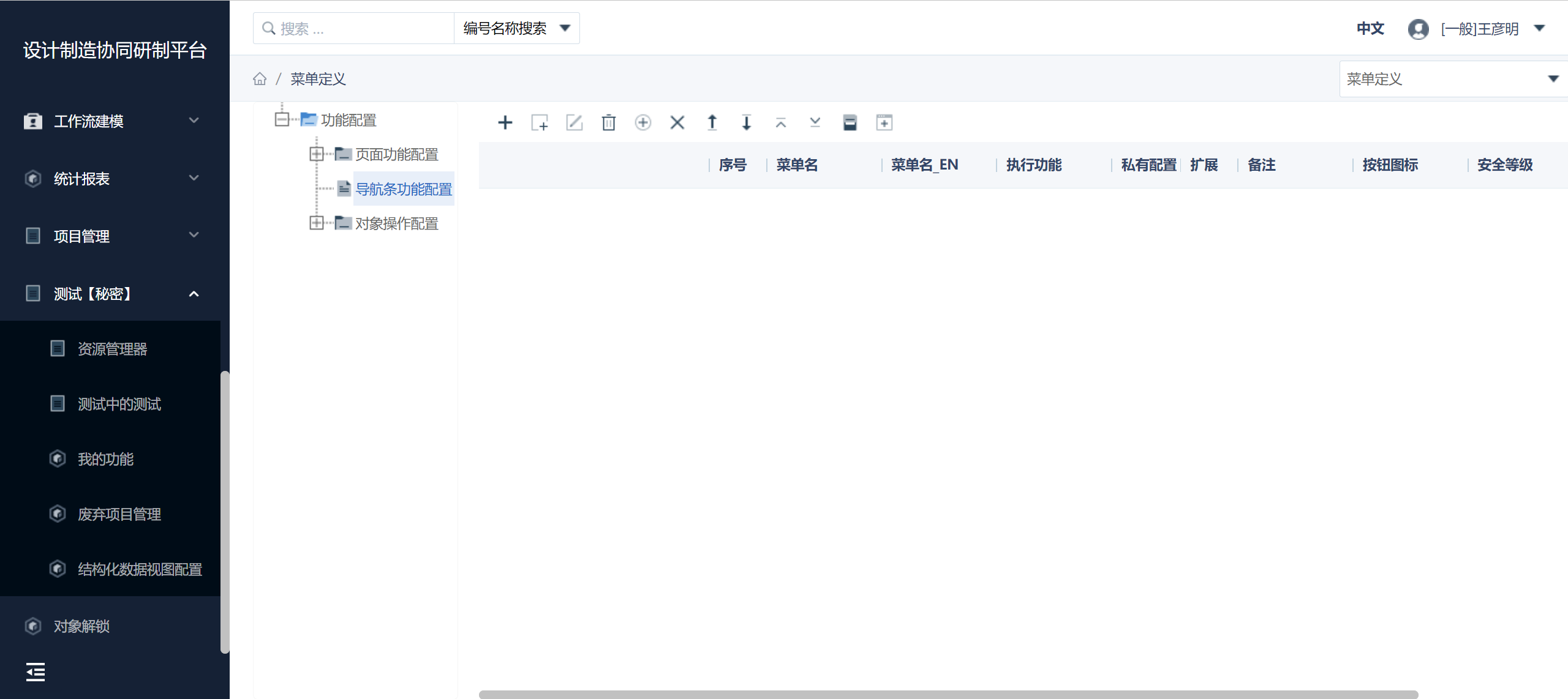Select 对象操作配置 tree item
This screenshot has height=699, width=1568.
click(397, 223)
